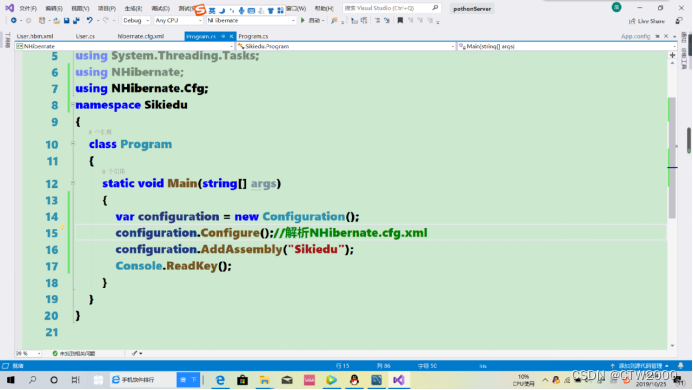Click the vertical scrollbar thumb in editor
This screenshot has height=390, width=693.
point(672,157)
